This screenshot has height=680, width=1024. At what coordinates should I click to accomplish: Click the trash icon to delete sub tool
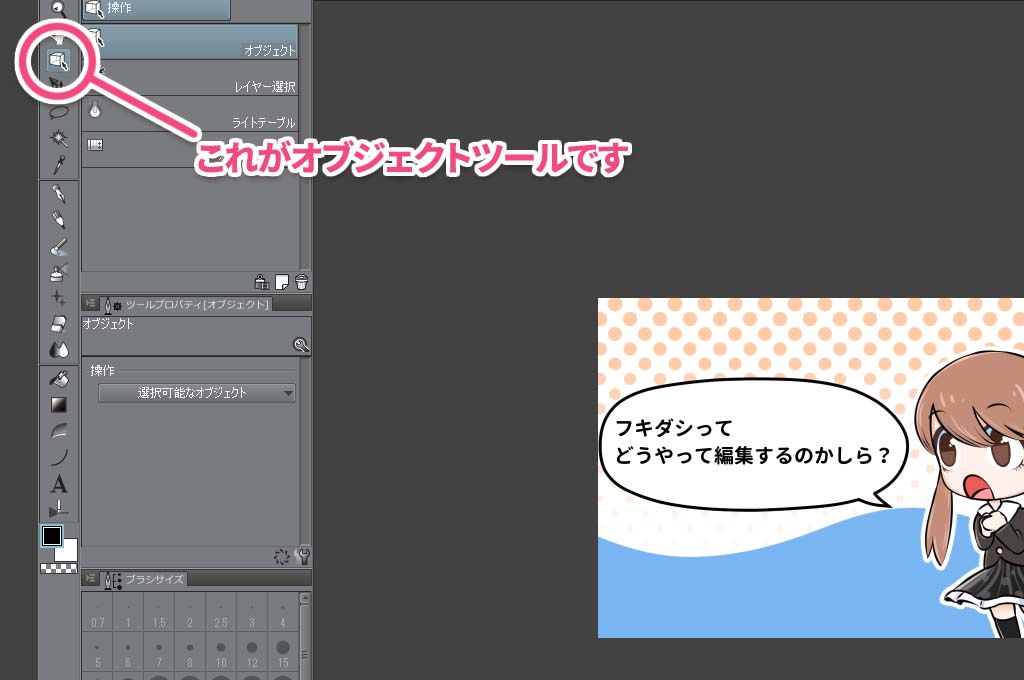[301, 282]
